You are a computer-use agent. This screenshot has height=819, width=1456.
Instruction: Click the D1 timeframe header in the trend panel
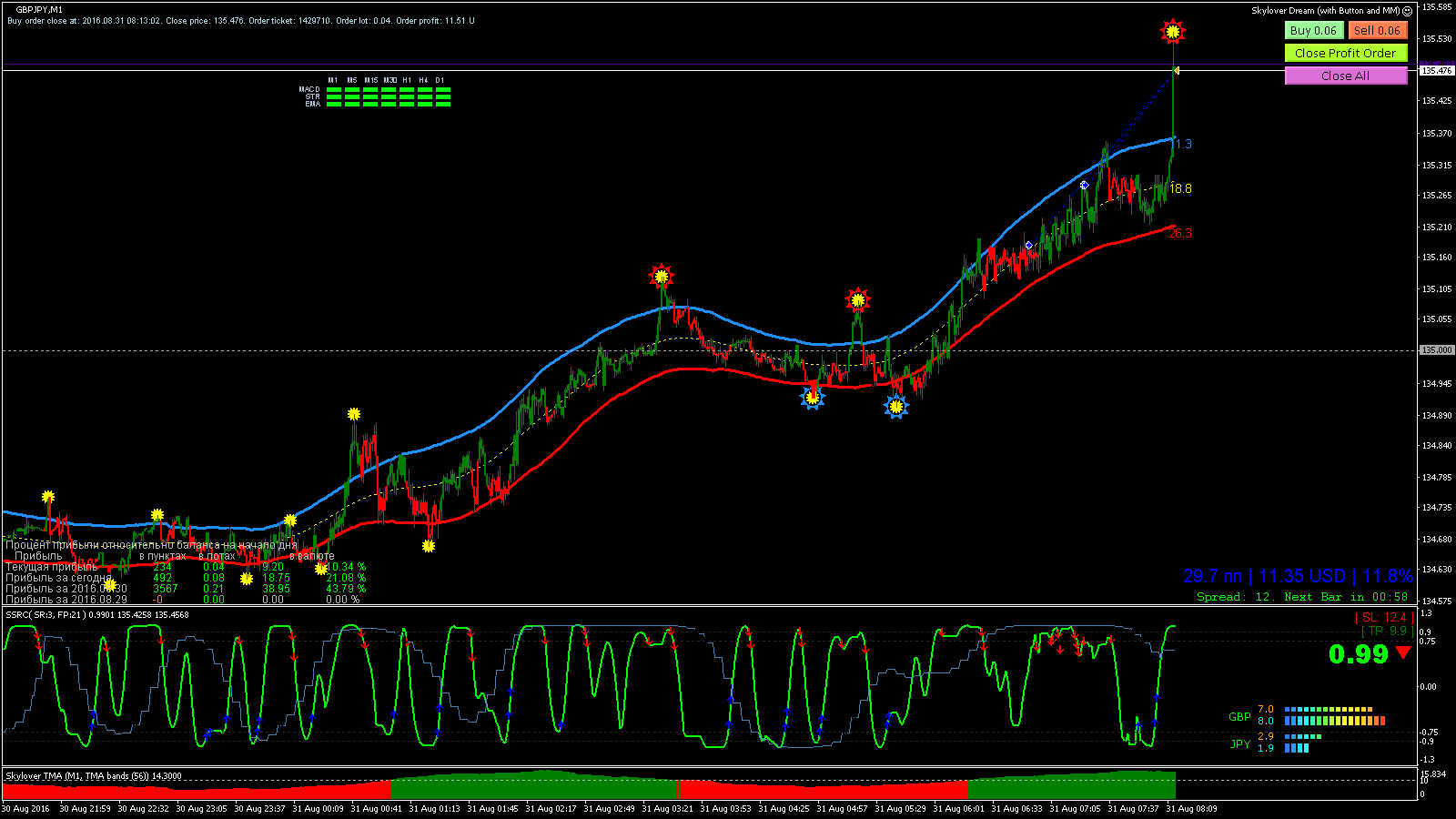click(x=440, y=80)
